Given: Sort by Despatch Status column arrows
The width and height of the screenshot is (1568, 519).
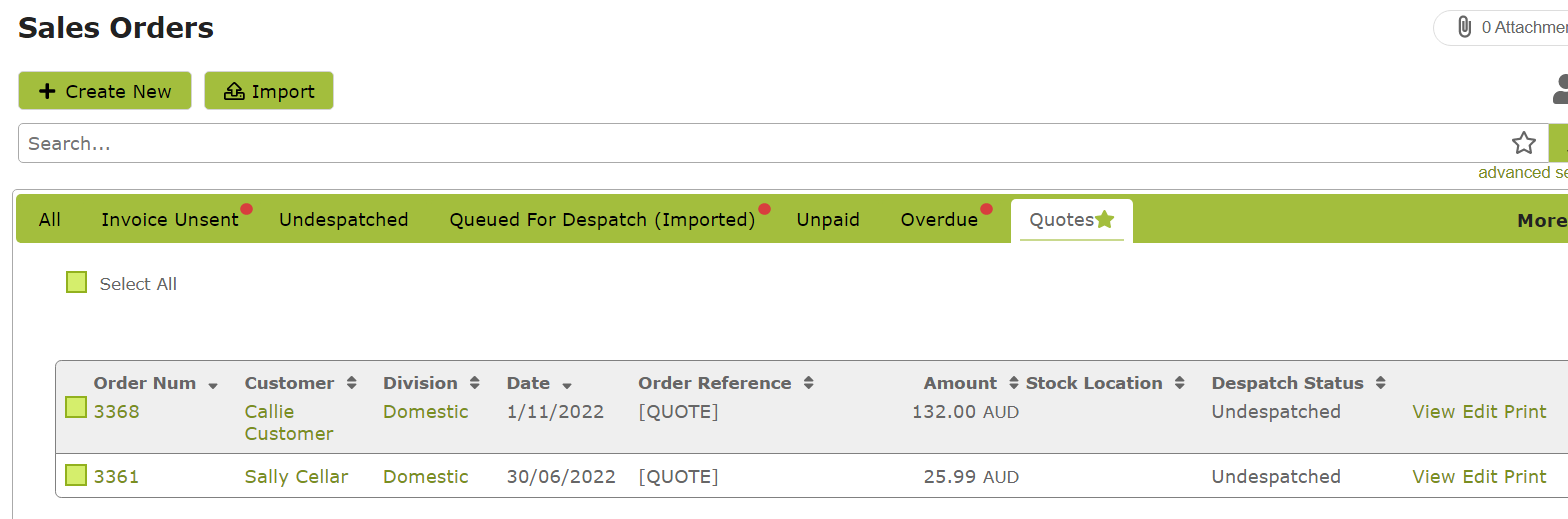Looking at the screenshot, I should pos(1380,383).
